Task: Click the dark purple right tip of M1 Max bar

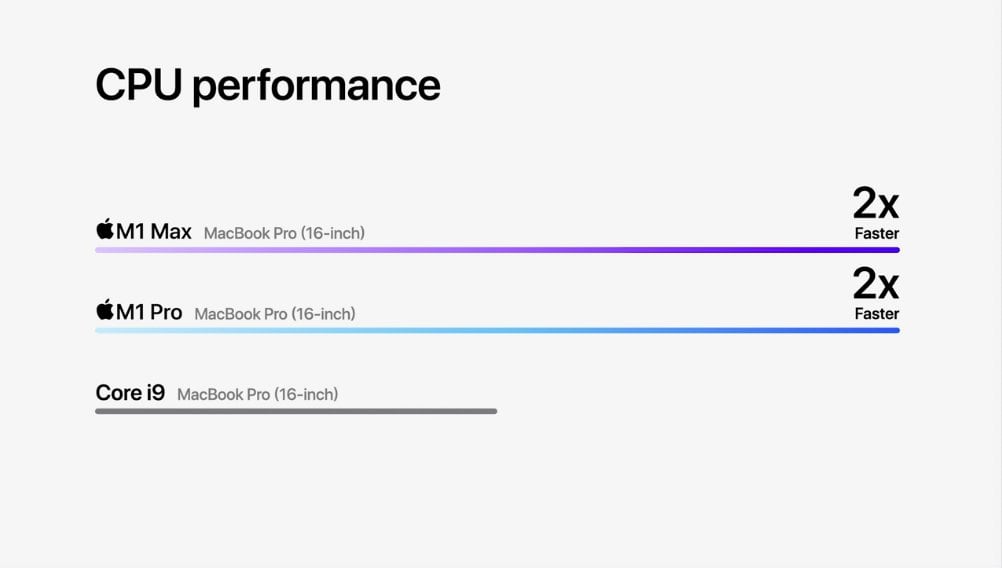Action: click(x=895, y=250)
